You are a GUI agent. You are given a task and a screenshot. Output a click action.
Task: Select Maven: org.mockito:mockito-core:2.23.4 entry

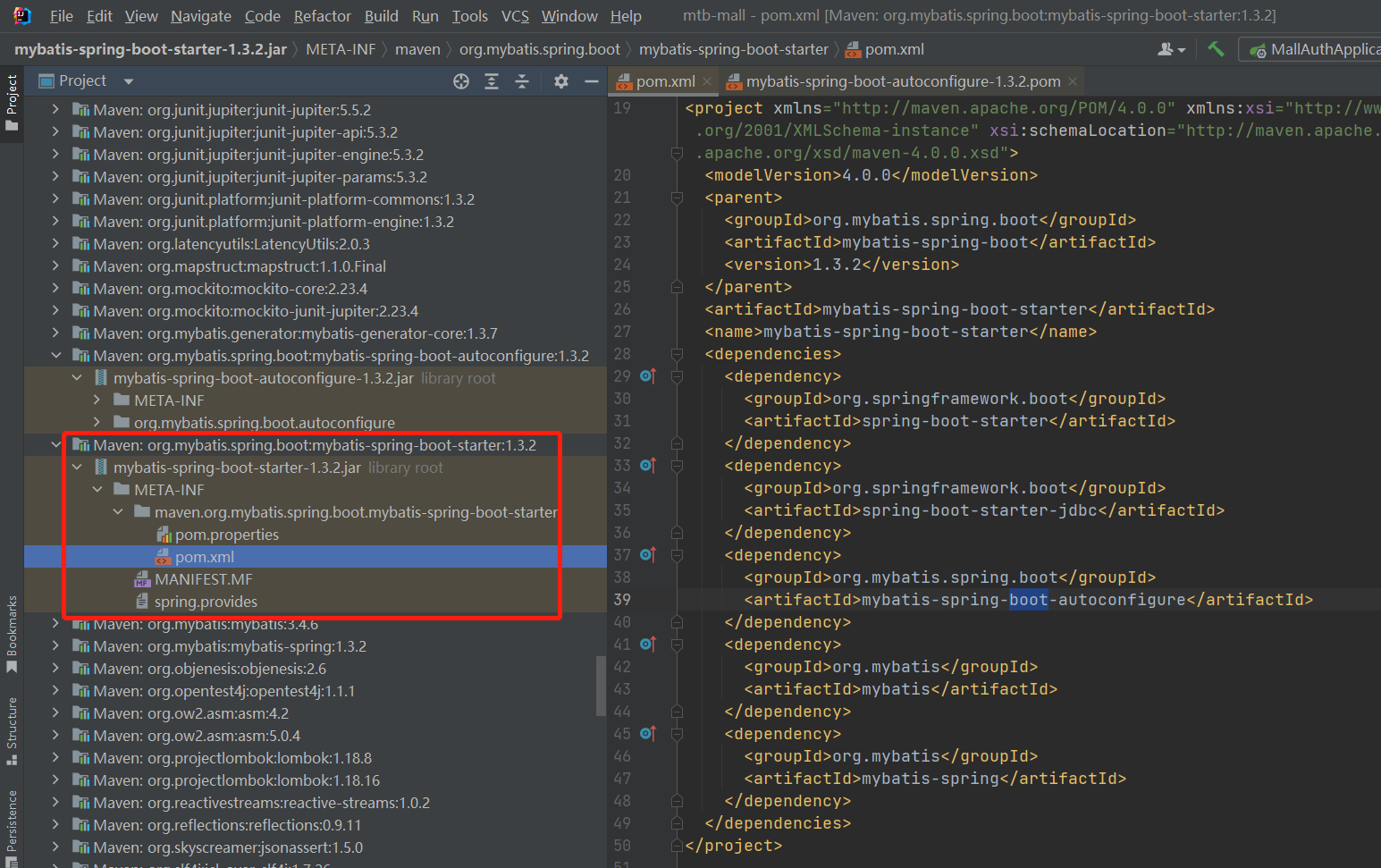220,289
